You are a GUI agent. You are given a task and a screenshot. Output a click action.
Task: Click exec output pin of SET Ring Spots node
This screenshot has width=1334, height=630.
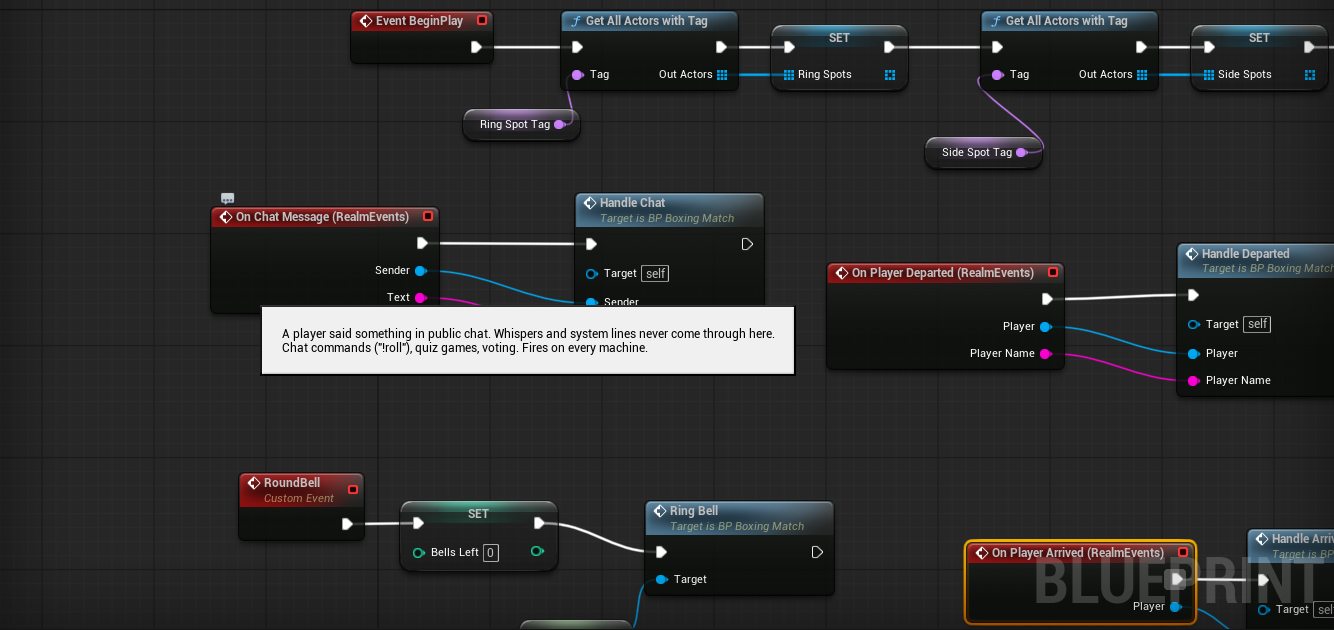point(889,47)
